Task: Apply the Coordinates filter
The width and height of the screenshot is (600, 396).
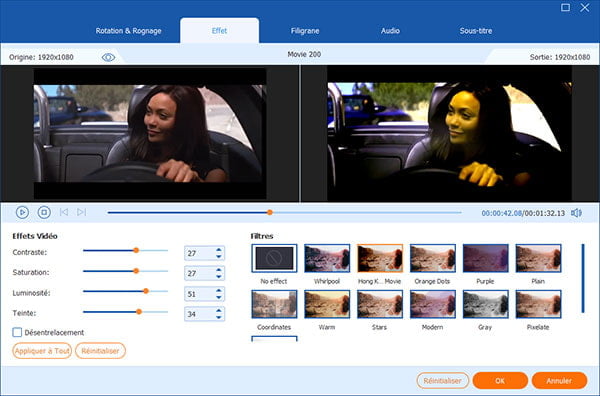Action: point(274,304)
